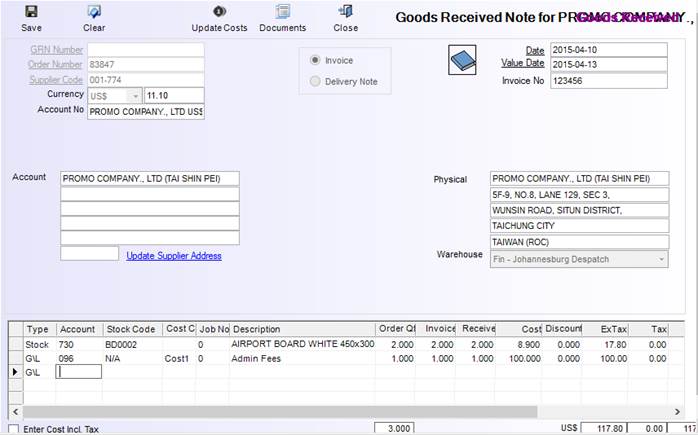Click the GRN Number label link
This screenshot has height=435, width=698.
click(x=56, y=49)
